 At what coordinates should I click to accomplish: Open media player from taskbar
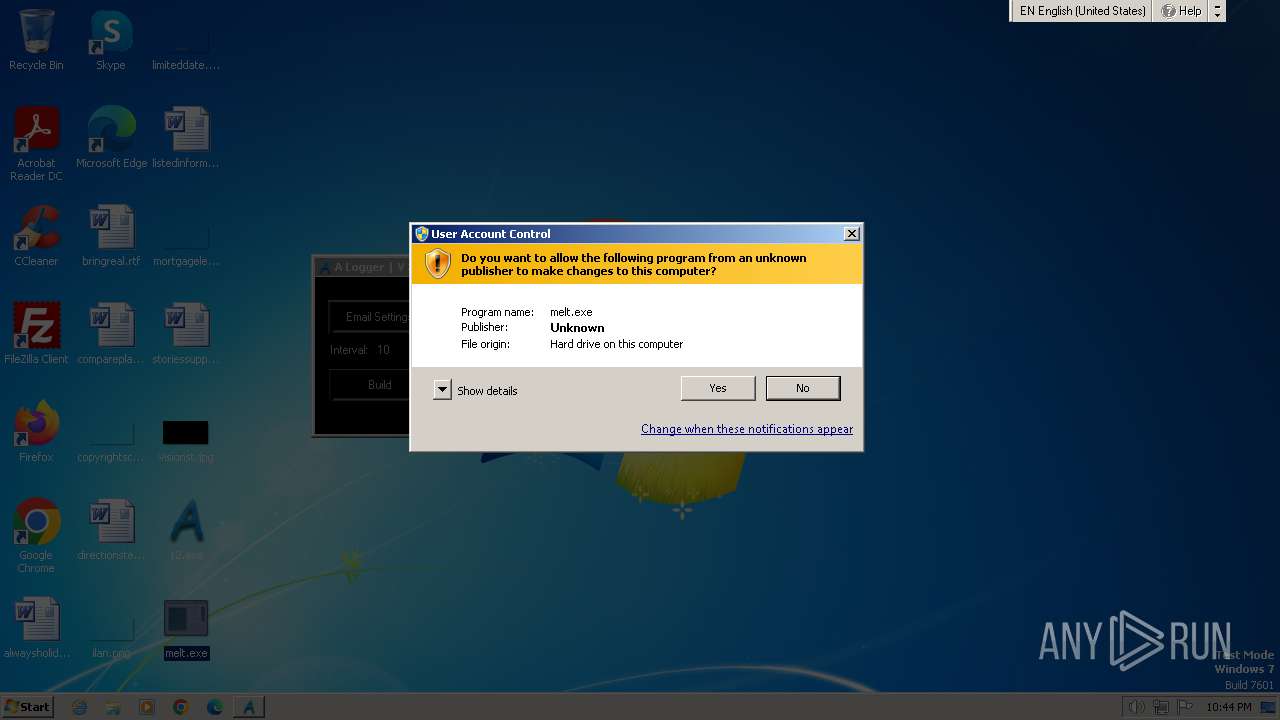[147, 707]
